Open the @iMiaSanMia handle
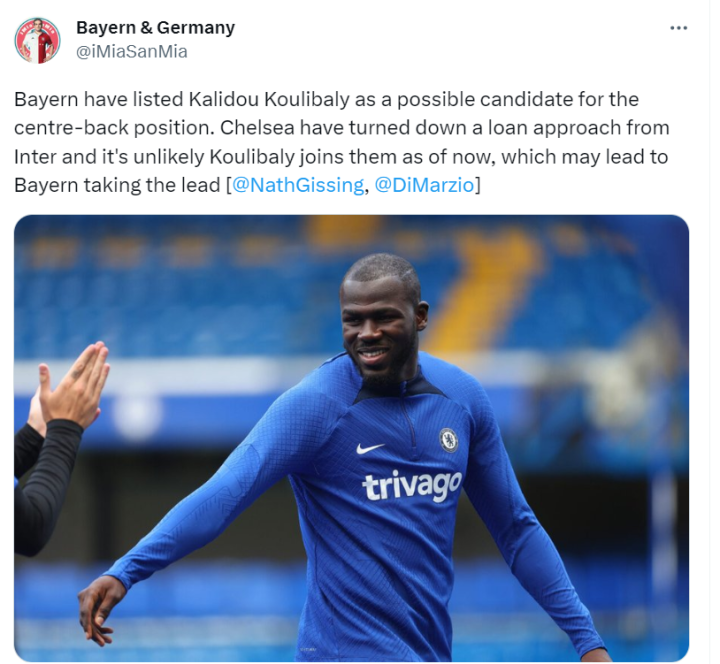Screen dimensions: 720x664 [x=131, y=51]
